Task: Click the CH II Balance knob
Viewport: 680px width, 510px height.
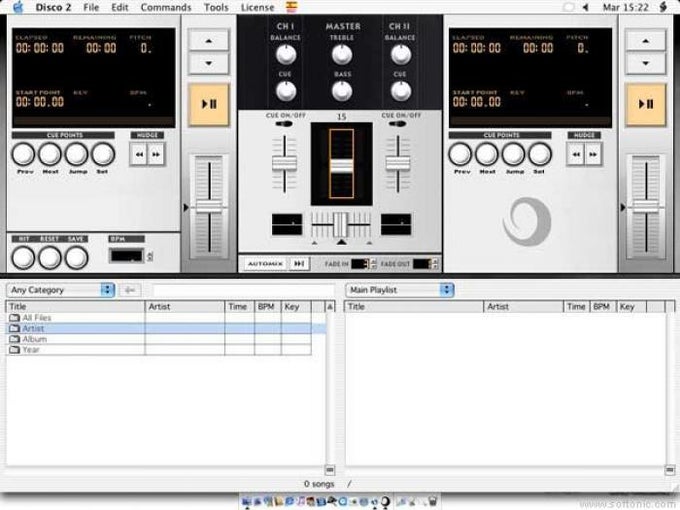Action: tap(401, 55)
